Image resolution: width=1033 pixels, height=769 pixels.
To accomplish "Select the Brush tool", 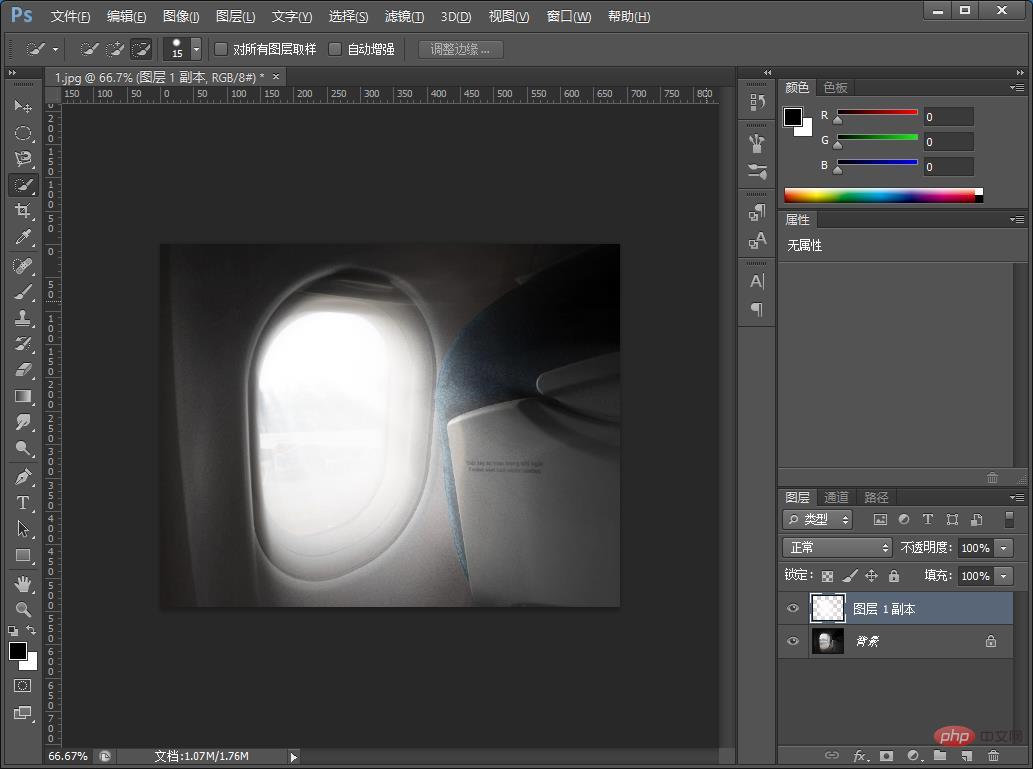I will (x=23, y=292).
